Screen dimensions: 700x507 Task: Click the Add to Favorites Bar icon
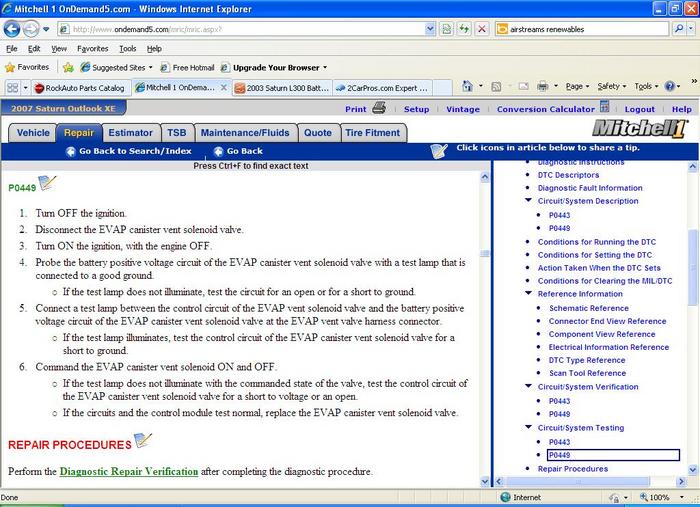[68, 67]
